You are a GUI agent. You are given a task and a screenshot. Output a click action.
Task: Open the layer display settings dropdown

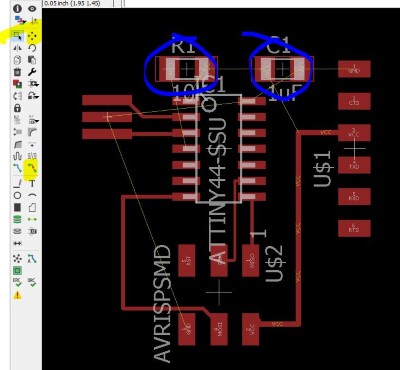pyautogui.click(x=19, y=21)
